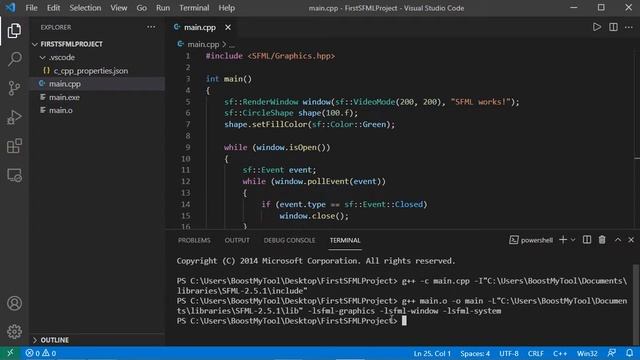Screen dimensions: 640x360
Task: Close the main.cpp editor tab
Action: click(228, 27)
